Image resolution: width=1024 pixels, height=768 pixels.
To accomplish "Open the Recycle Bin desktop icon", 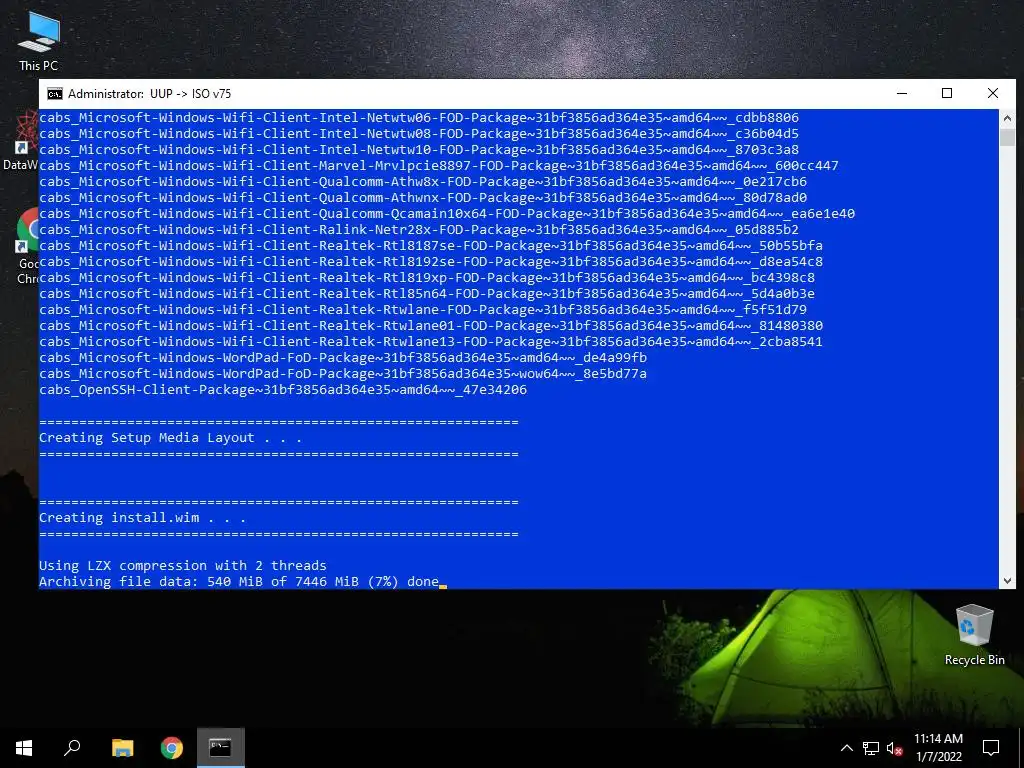I will [974, 635].
